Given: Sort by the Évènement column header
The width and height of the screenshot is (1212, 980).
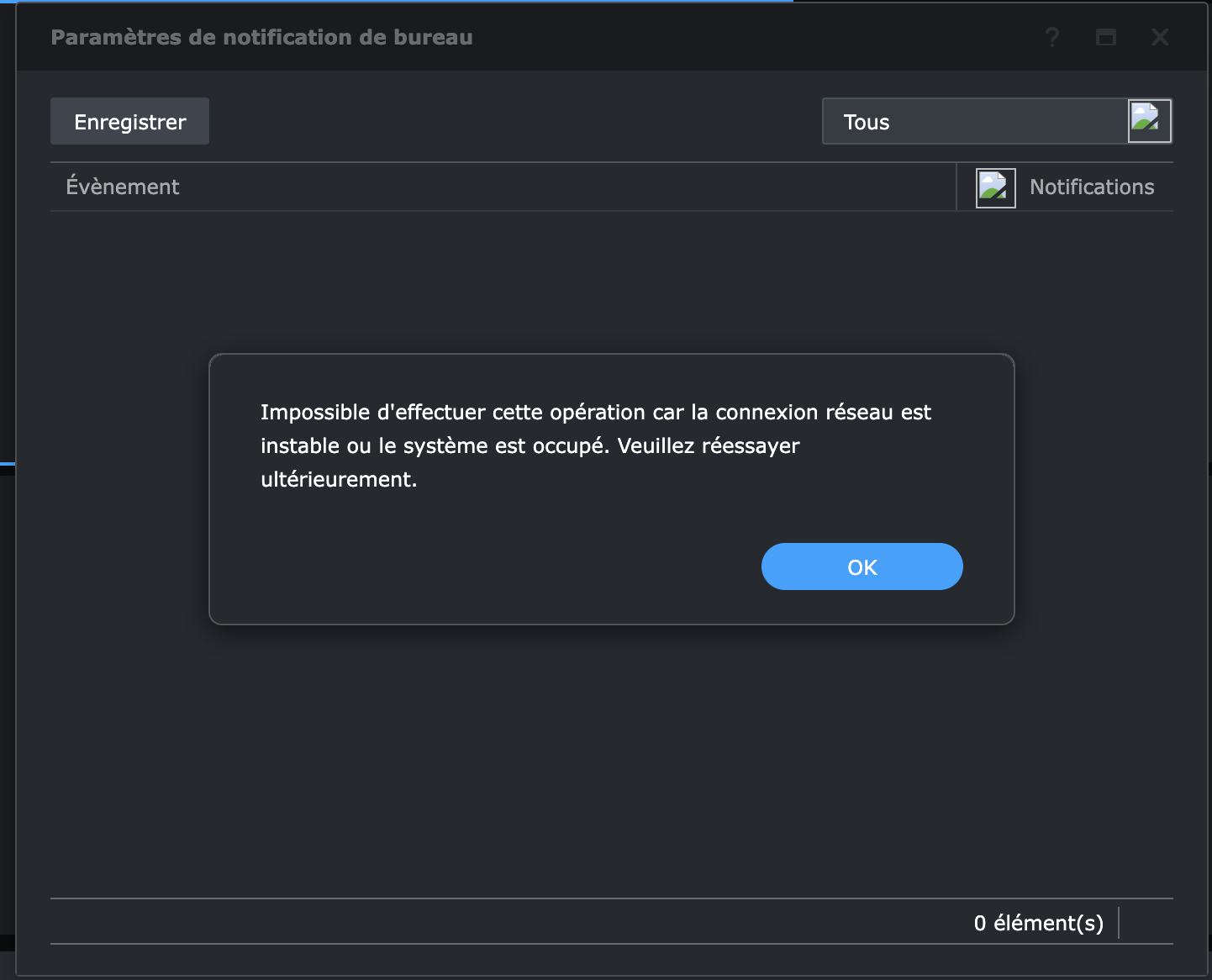Looking at the screenshot, I should click(123, 187).
